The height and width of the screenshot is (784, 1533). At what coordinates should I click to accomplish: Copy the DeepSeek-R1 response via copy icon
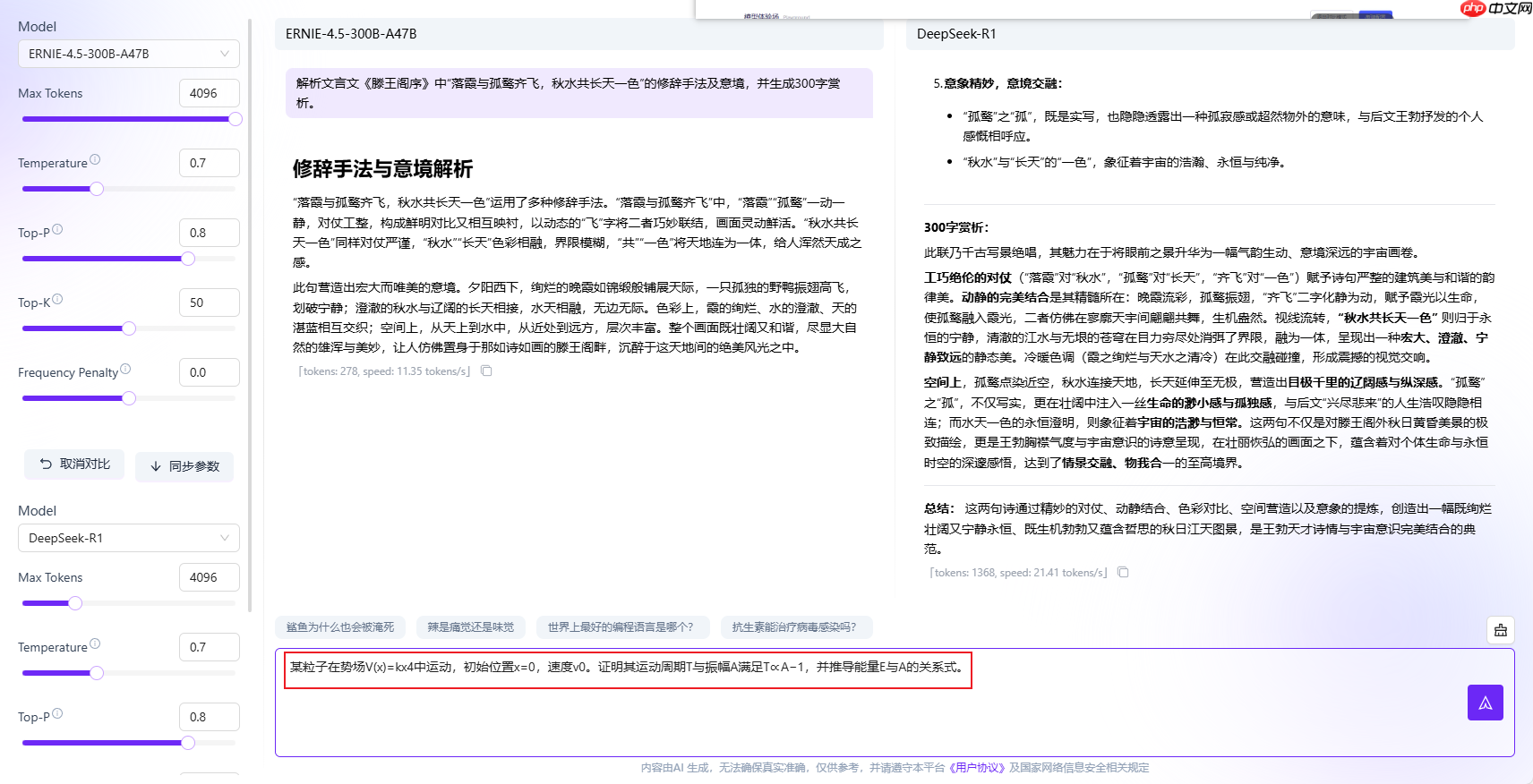pos(1123,572)
